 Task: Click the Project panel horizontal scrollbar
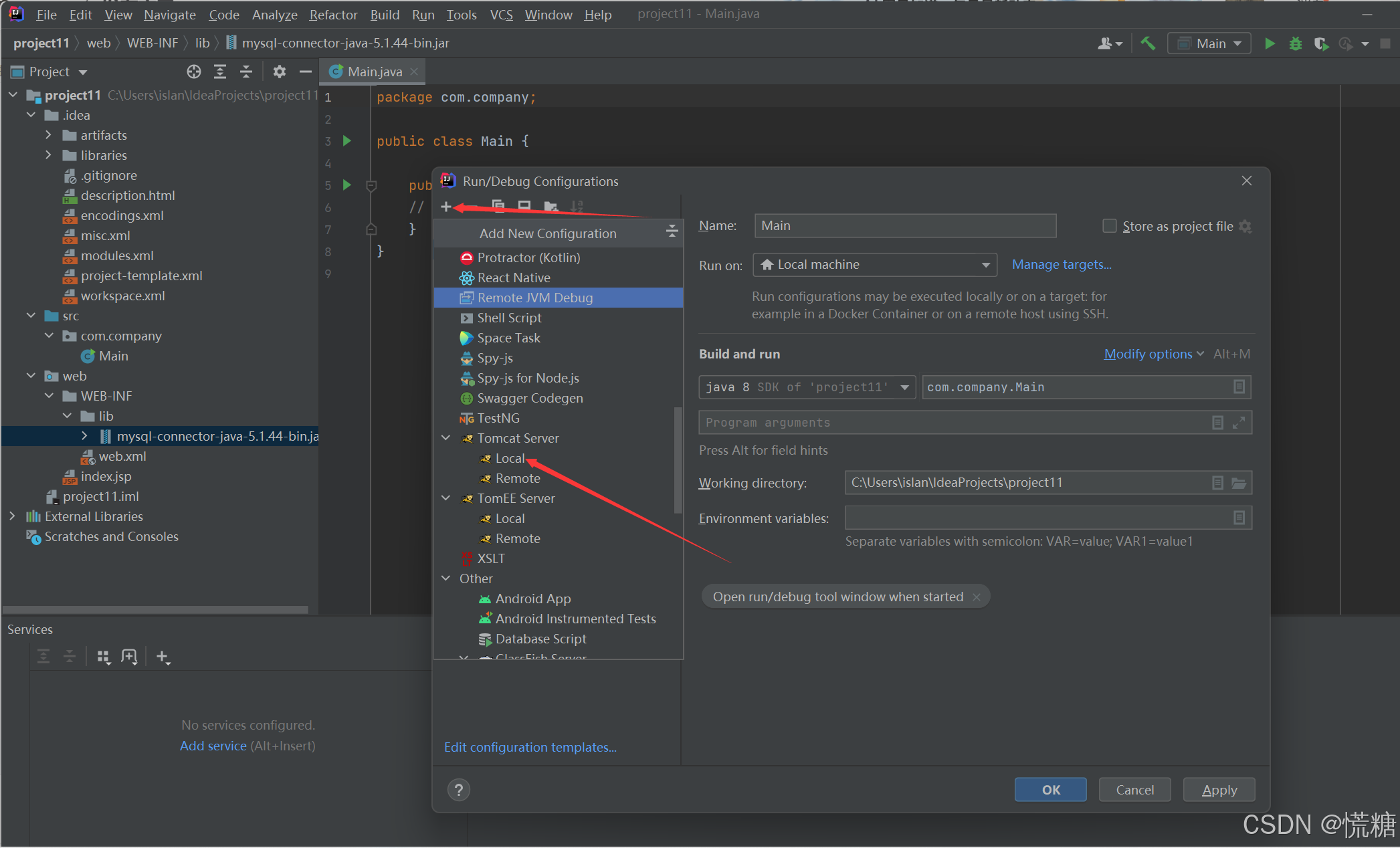click(155, 610)
